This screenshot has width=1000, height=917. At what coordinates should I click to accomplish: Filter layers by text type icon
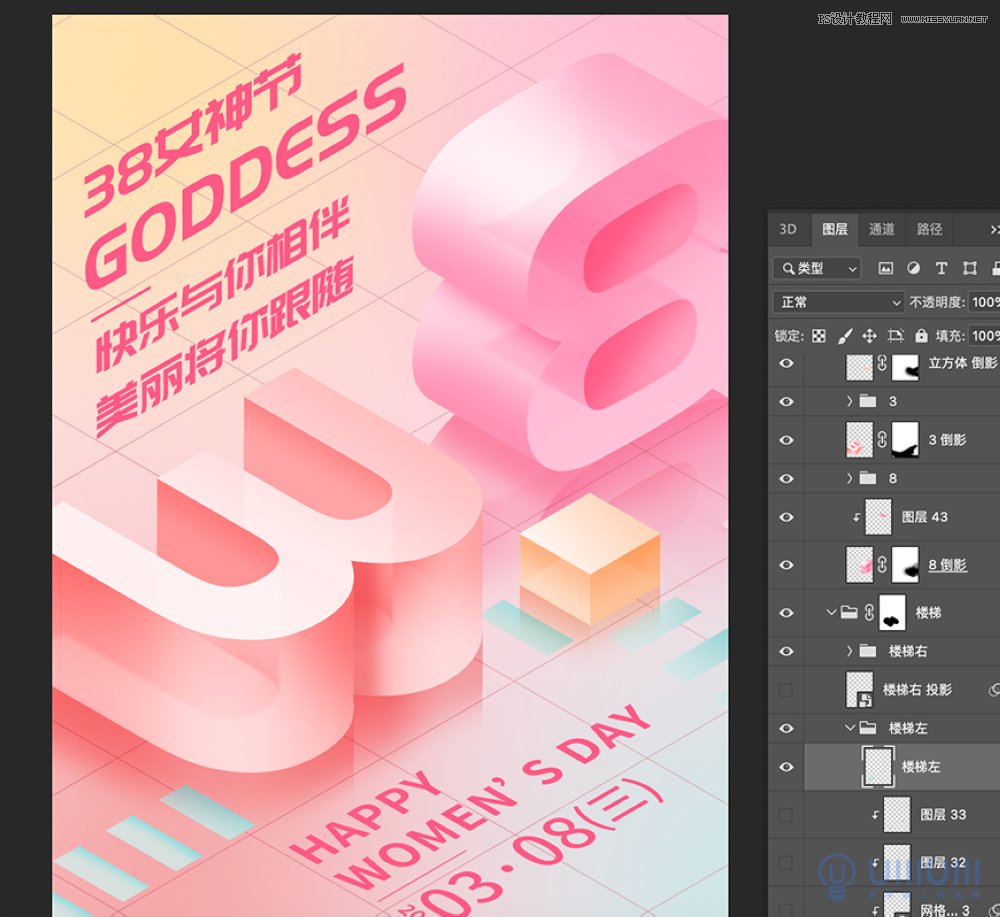pyautogui.click(x=941, y=268)
